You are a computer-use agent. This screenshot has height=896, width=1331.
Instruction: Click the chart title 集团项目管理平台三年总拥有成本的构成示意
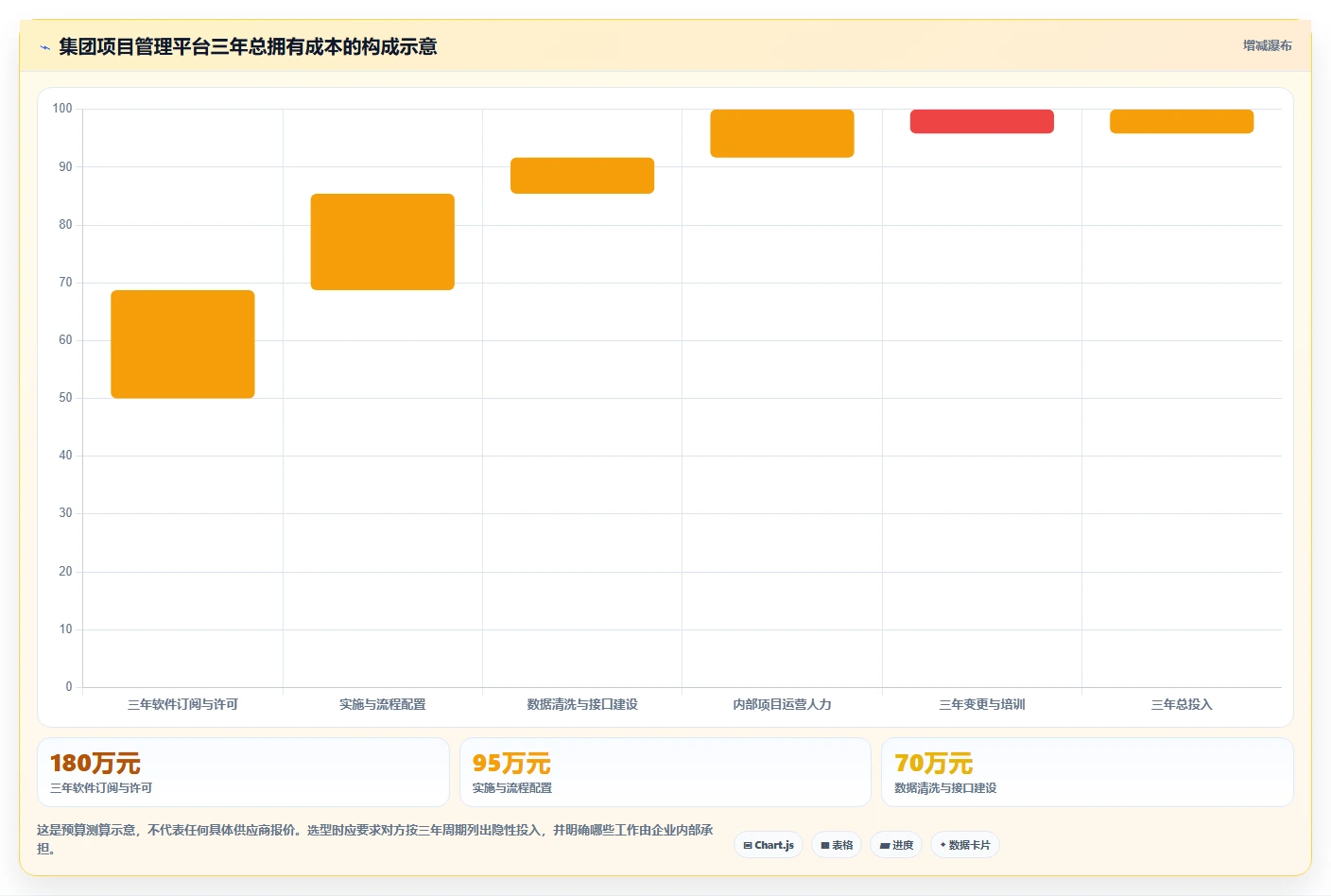[248, 46]
